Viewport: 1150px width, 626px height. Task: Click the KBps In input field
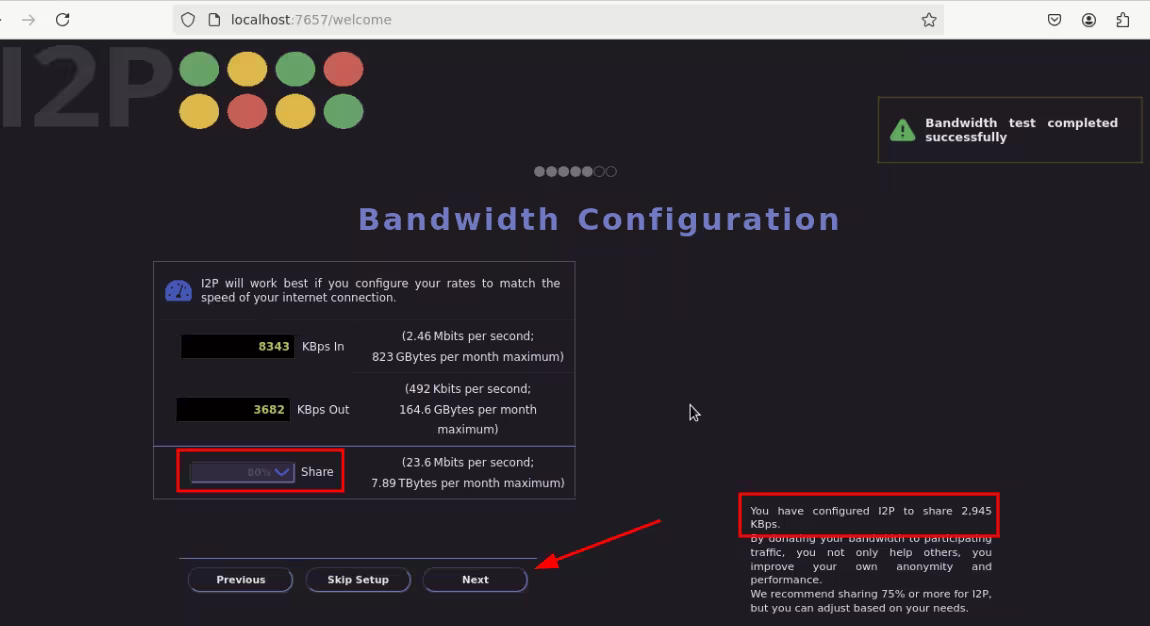(x=238, y=347)
